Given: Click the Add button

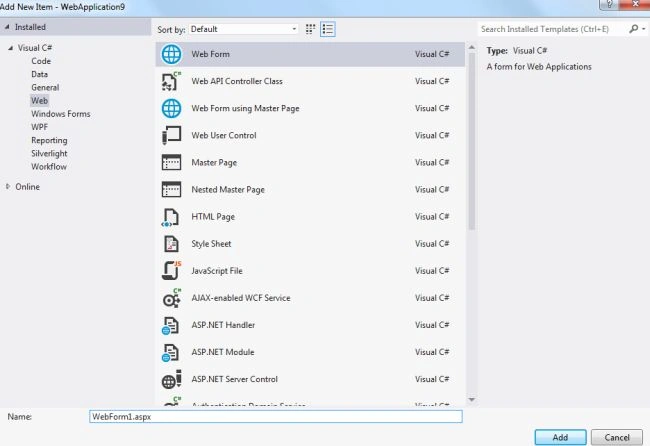Looking at the screenshot, I should pos(560,437).
